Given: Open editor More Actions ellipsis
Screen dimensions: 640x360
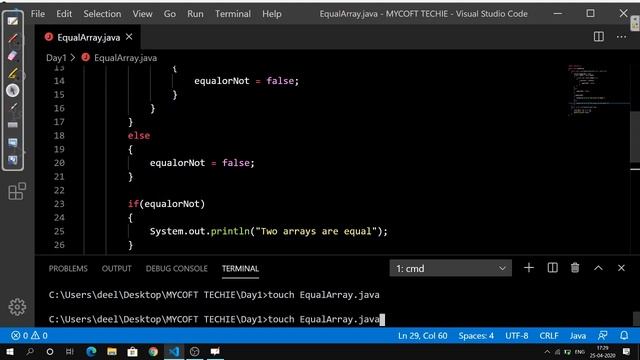Looking at the screenshot, I should [x=621, y=37].
